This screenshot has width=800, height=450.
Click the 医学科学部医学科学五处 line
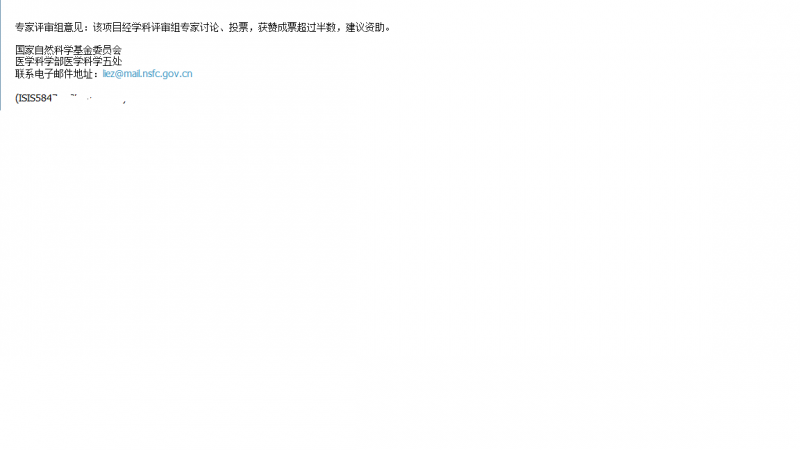[x=68, y=61]
